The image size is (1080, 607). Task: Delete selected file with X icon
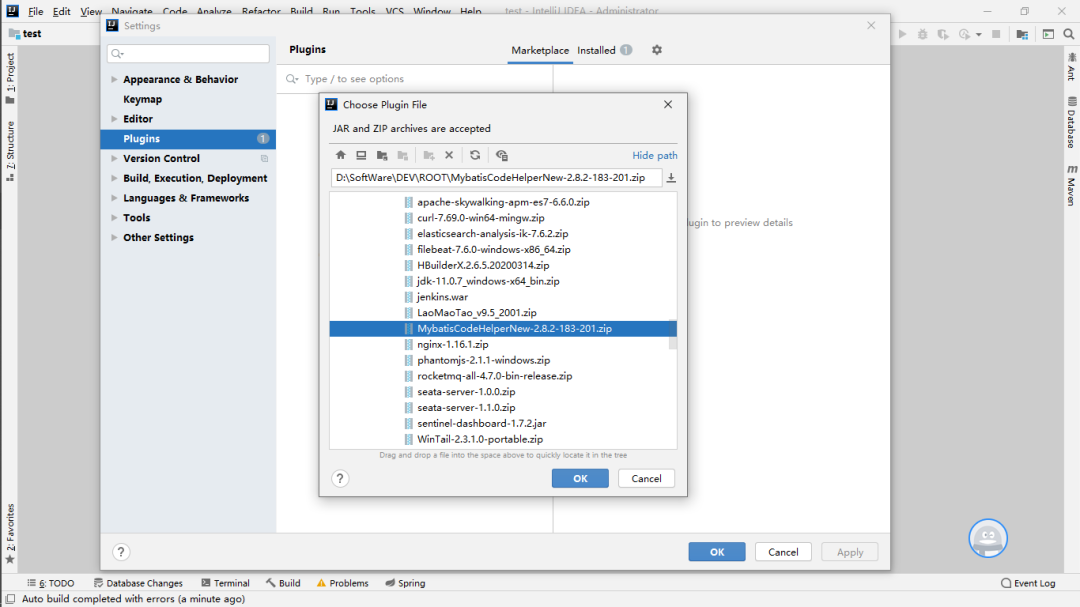(x=449, y=155)
